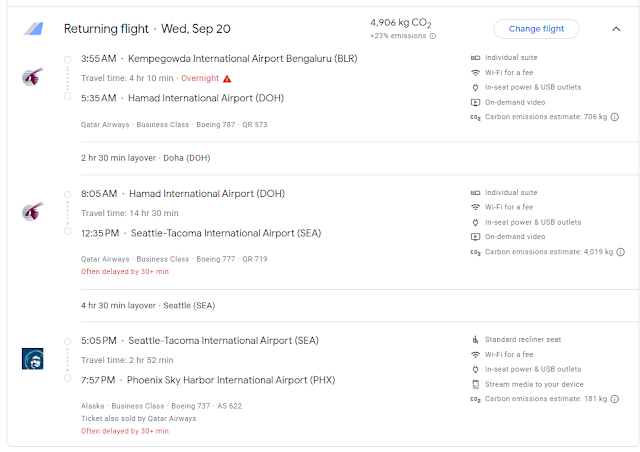Click the 4,906 kg CO2 total emissions text
The height and width of the screenshot is (452, 640).
click(401, 23)
